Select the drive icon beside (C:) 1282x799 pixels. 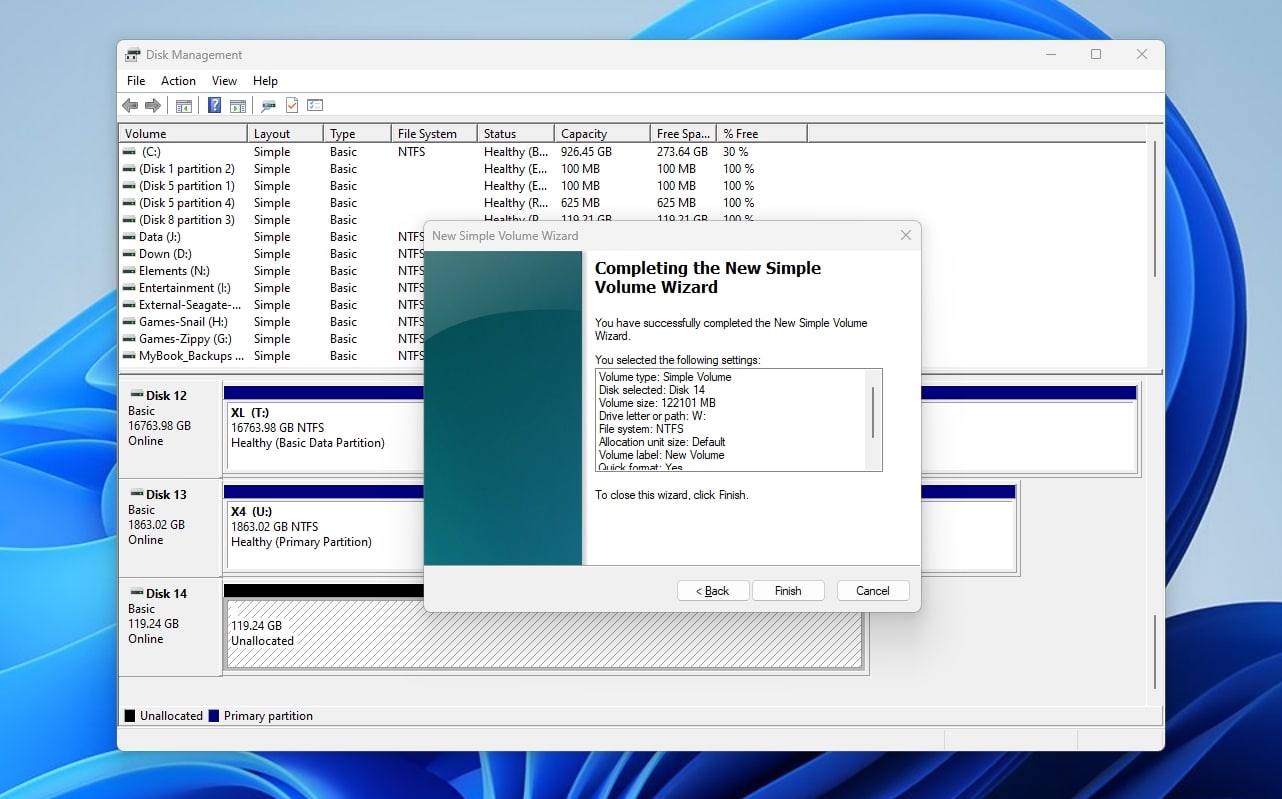pos(129,152)
